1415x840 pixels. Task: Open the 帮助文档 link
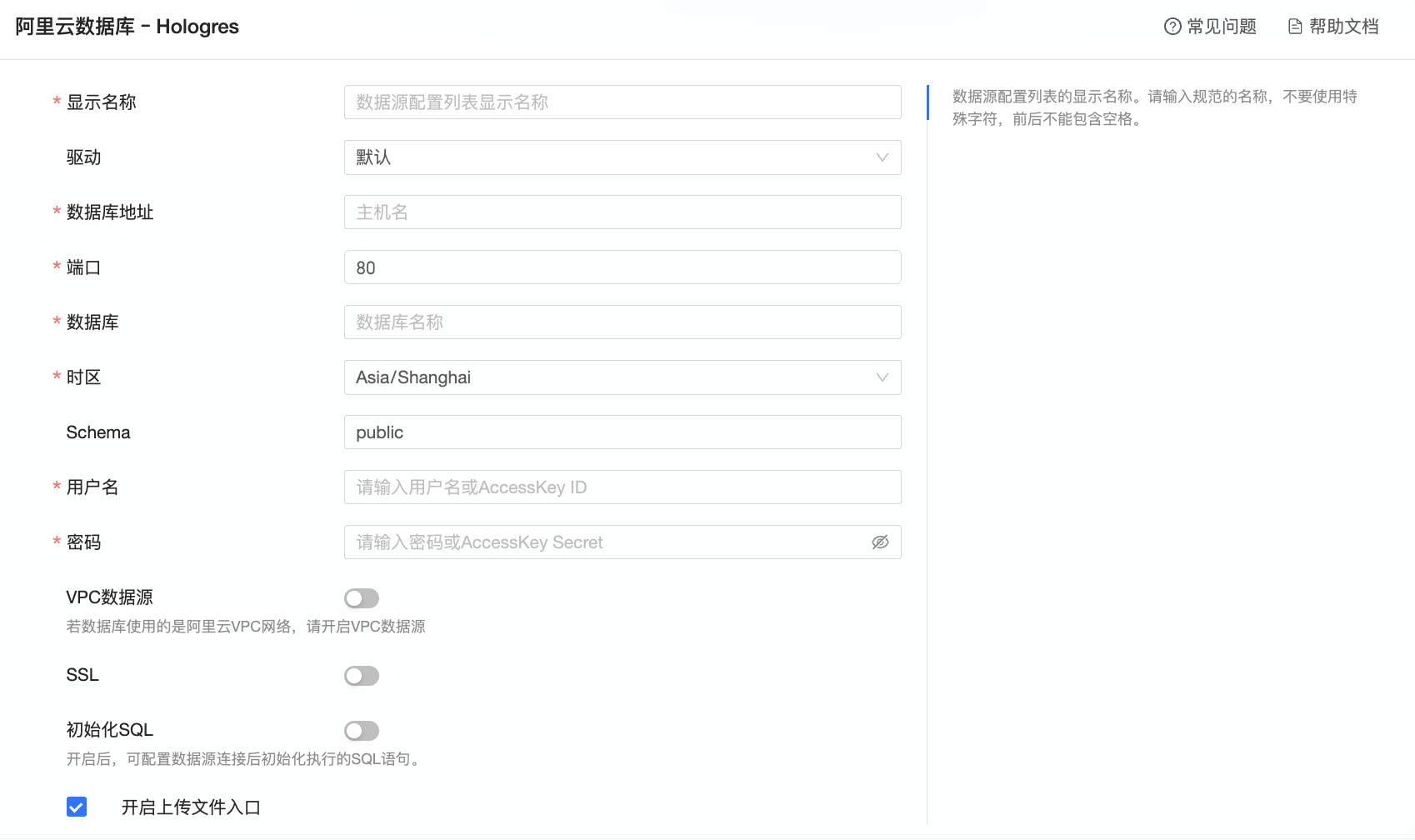[1333, 27]
